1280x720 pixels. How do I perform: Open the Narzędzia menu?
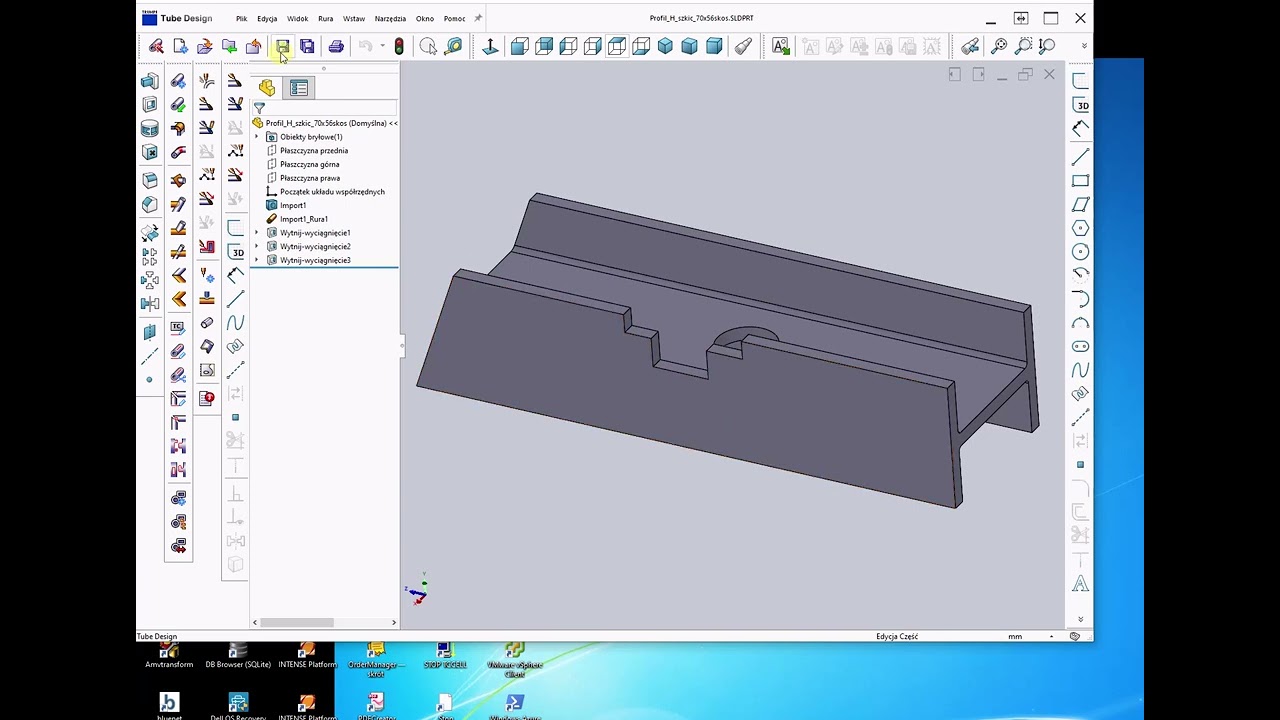[390, 18]
